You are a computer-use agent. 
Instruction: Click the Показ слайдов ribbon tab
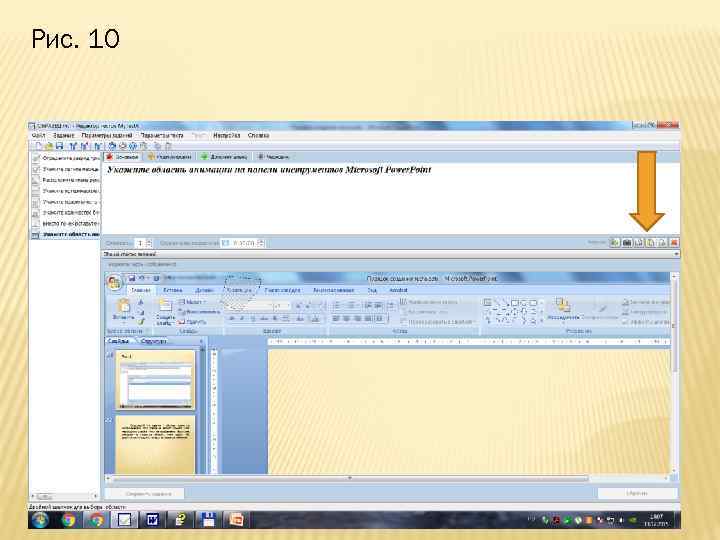pos(283,290)
